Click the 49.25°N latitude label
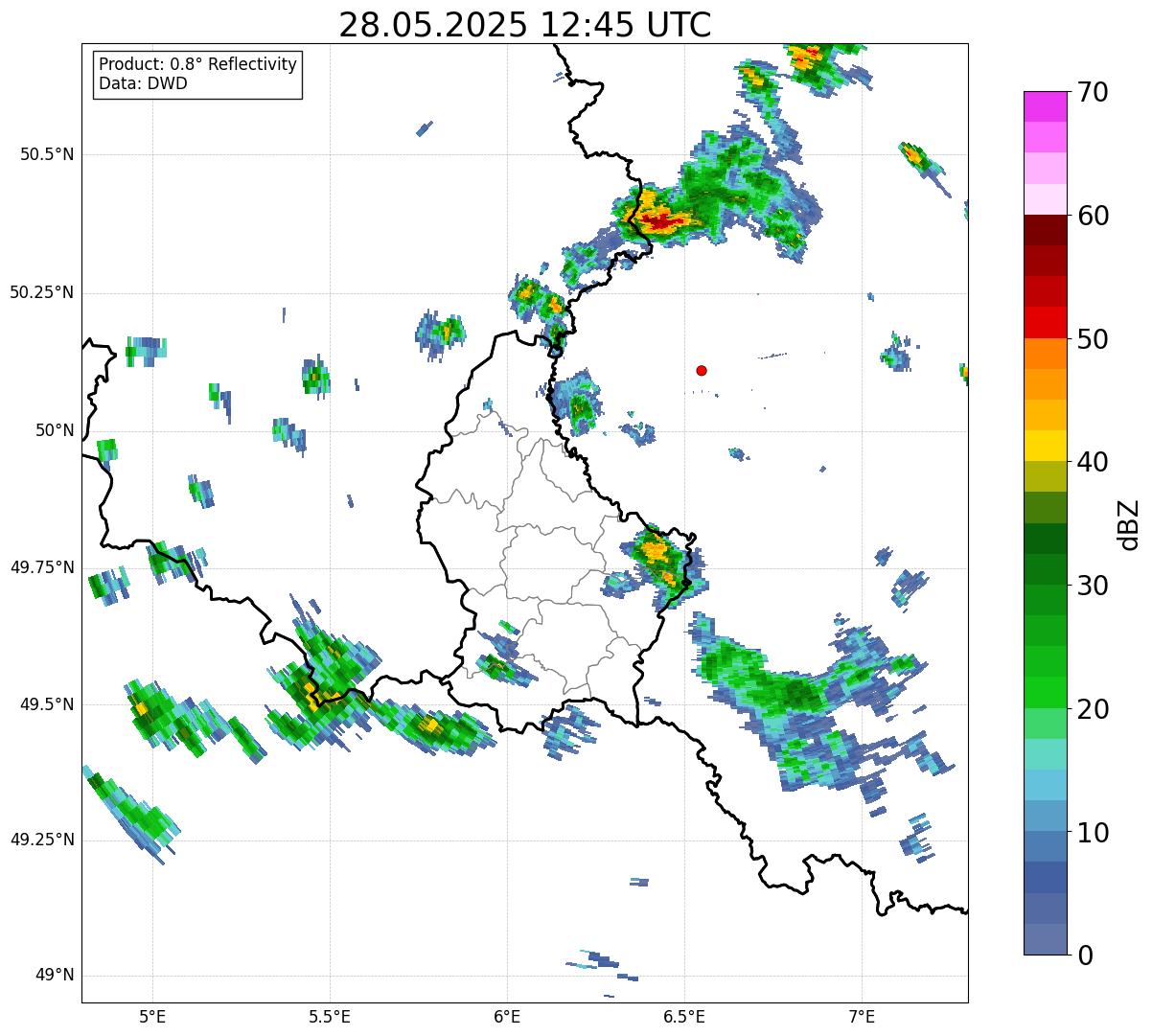Screen dimensions: 1152x1036 point(42,840)
